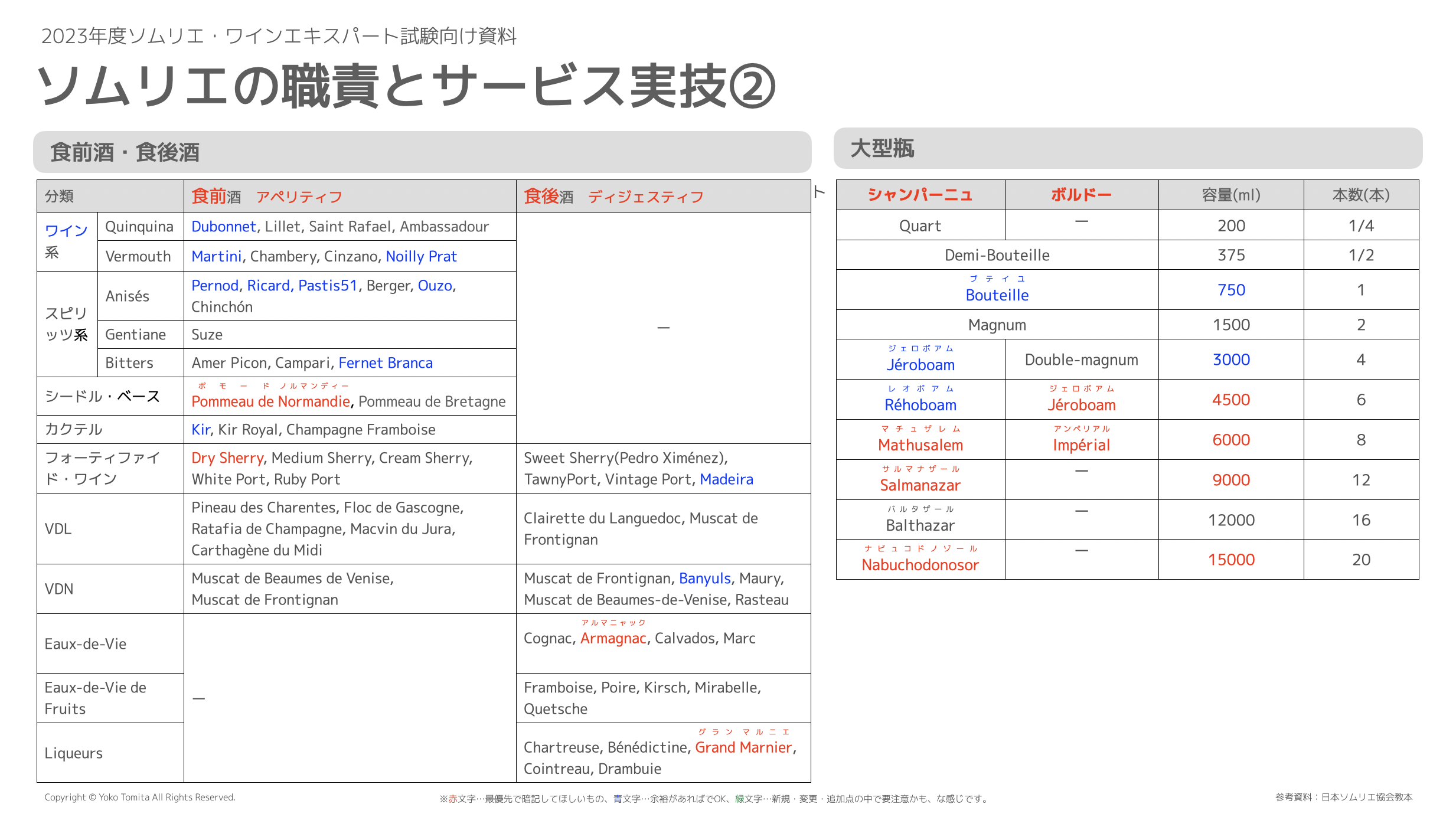1456x817 pixels.
Task: Select the 食前酒・食後酒 section header
Action: tap(422, 152)
